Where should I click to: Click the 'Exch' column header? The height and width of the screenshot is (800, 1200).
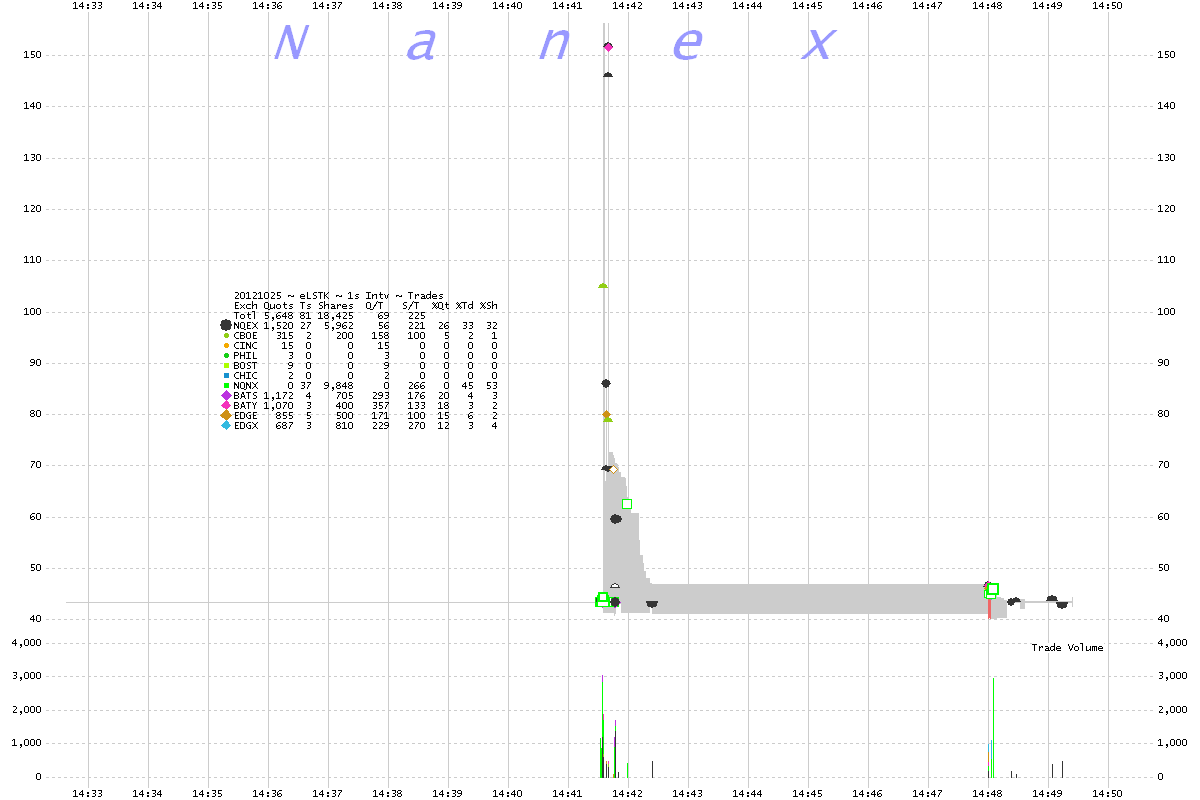point(245,306)
